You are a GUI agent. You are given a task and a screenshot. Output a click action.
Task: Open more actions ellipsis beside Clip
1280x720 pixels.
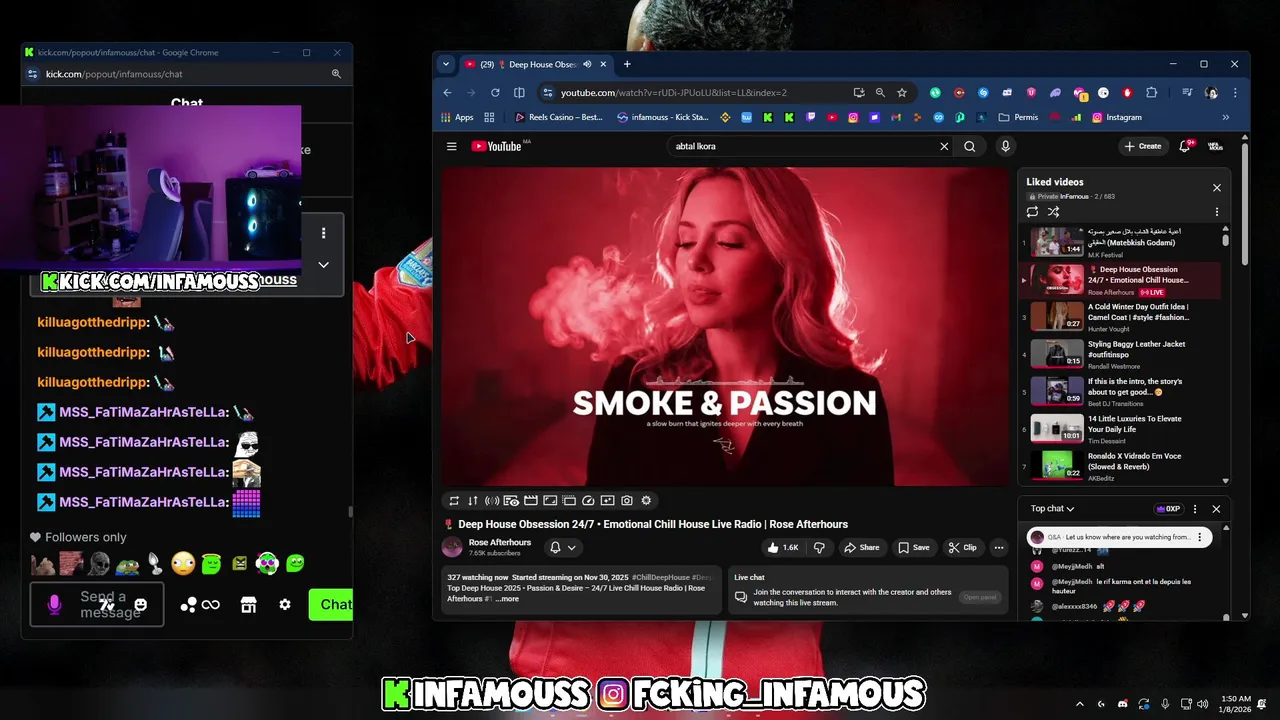pyautogui.click(x=998, y=547)
